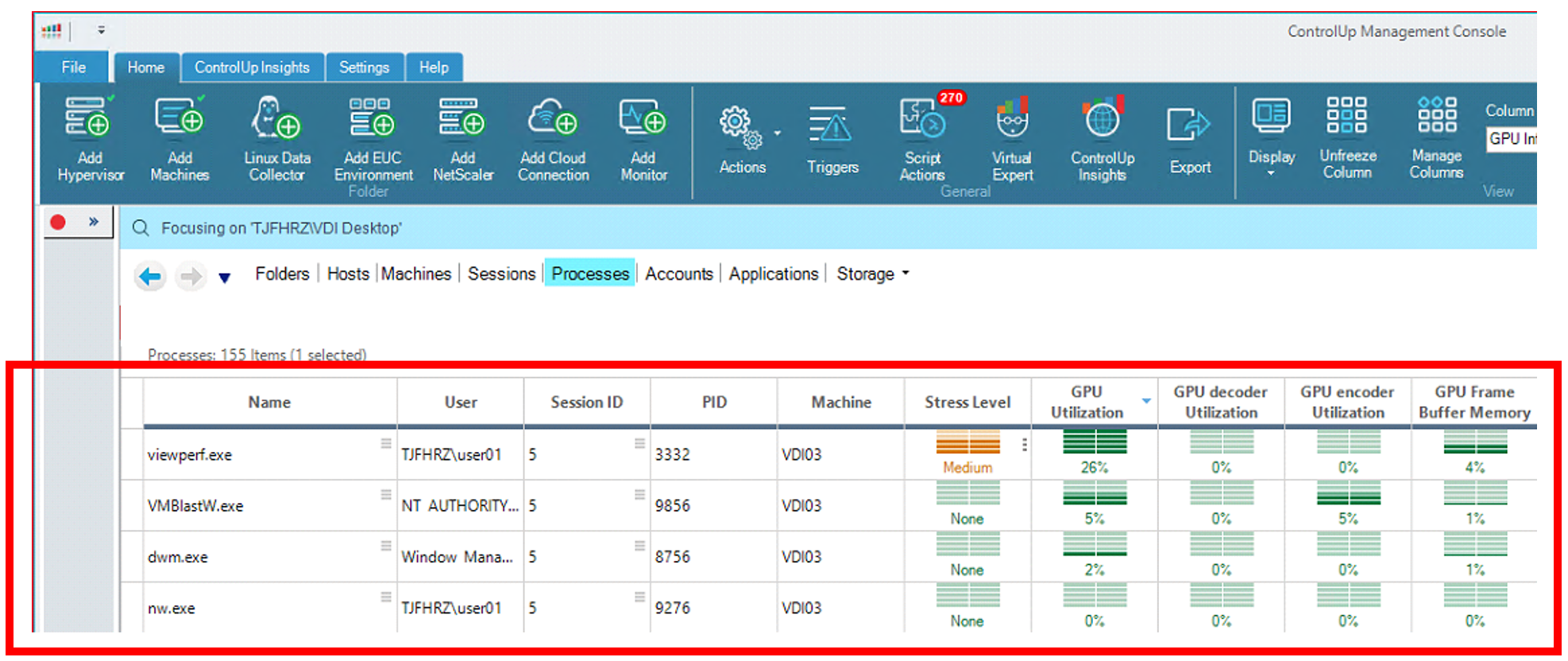
Task: Open the quick access toolbar dropdown
Action: pos(101,30)
